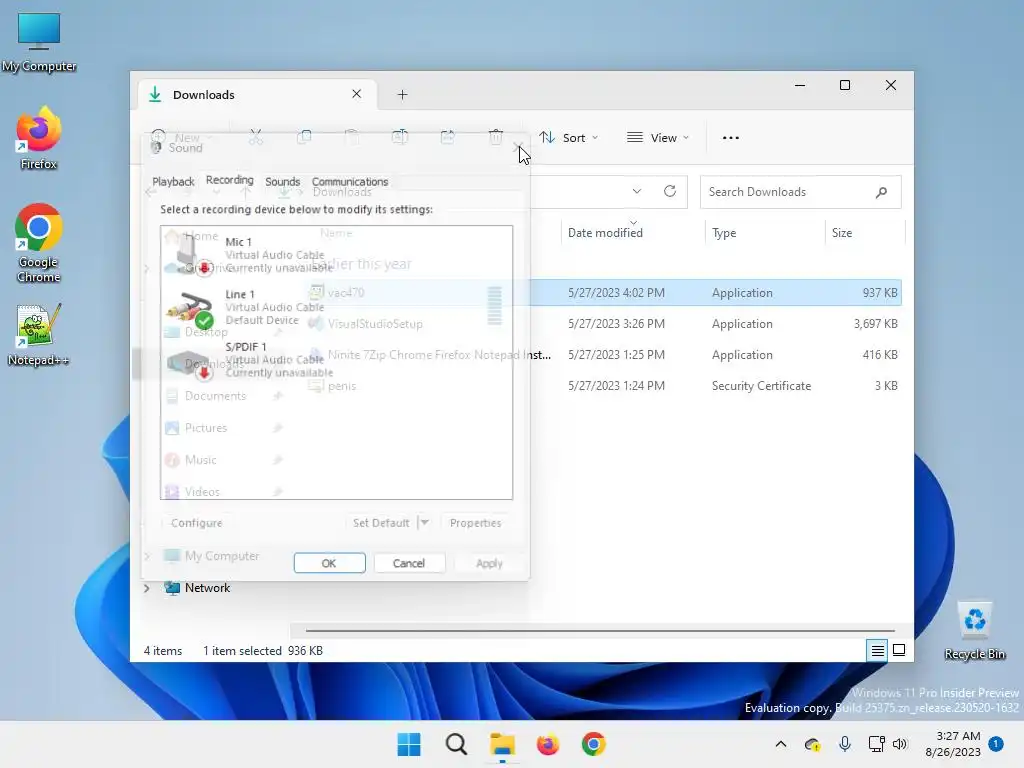Click the Line 1 level meter
This screenshot has width=1024, height=768.
[494, 306]
